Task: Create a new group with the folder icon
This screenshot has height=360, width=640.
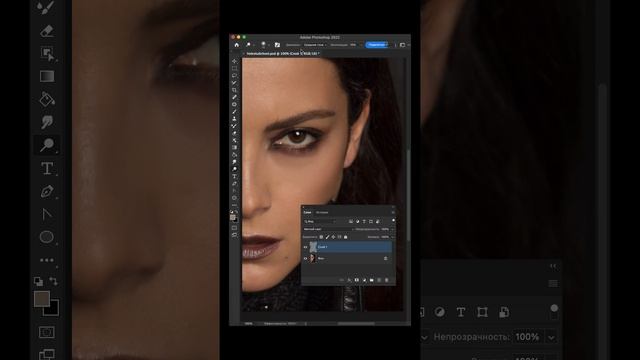Action: 371,280
